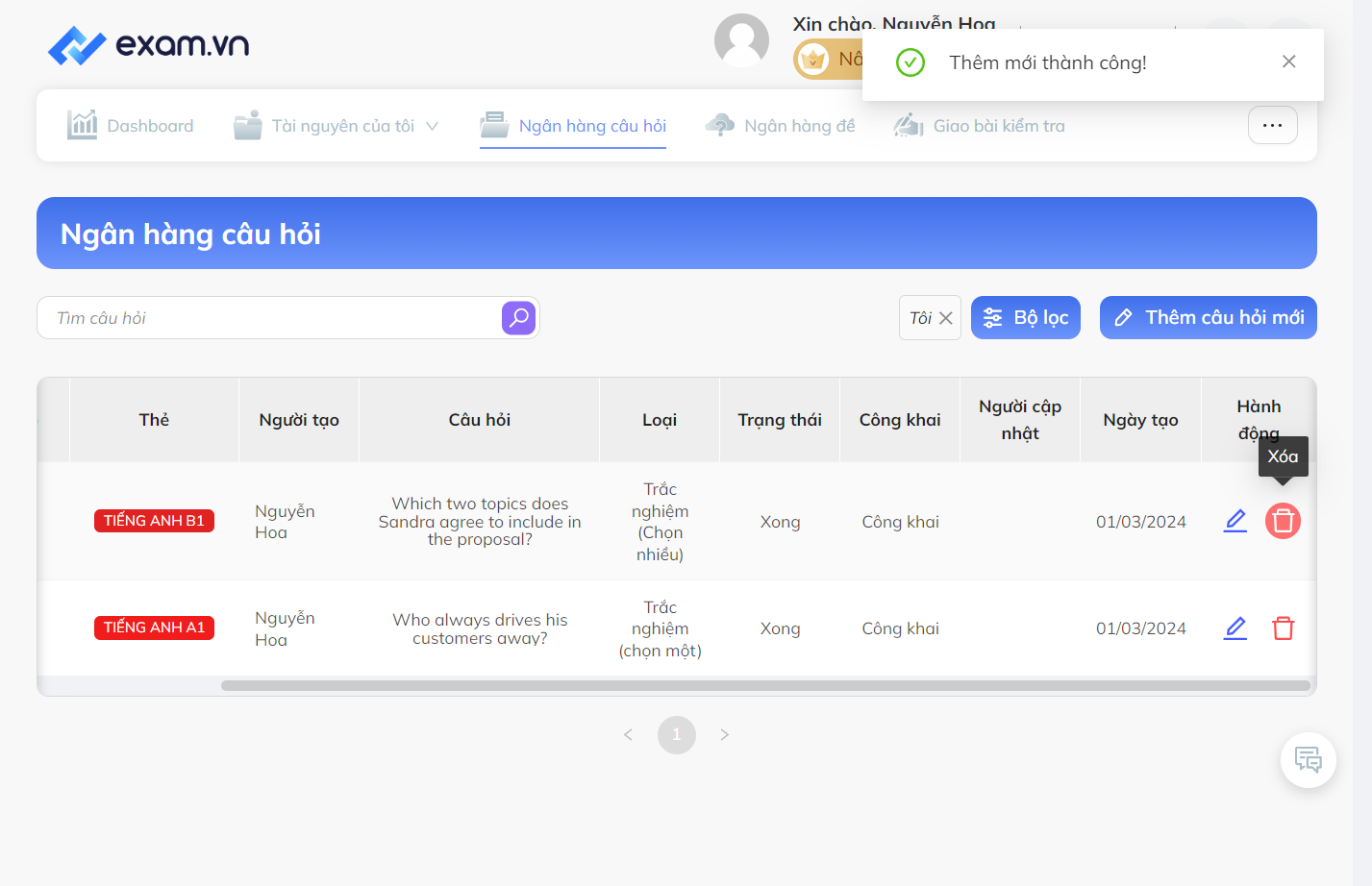Click the Người tạo column header
Screen dimensions: 1372x886
click(x=299, y=420)
